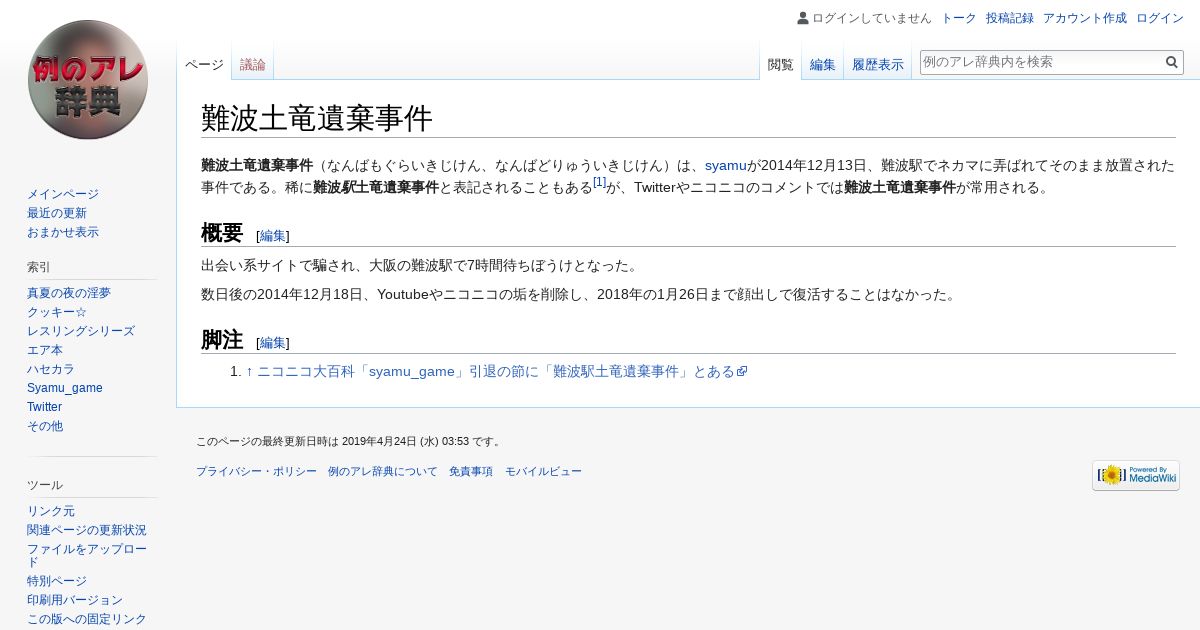Viewport: 1200px width, 630px height.
Task: Click 編集 next to the 脚注 heading
Action: click(273, 343)
